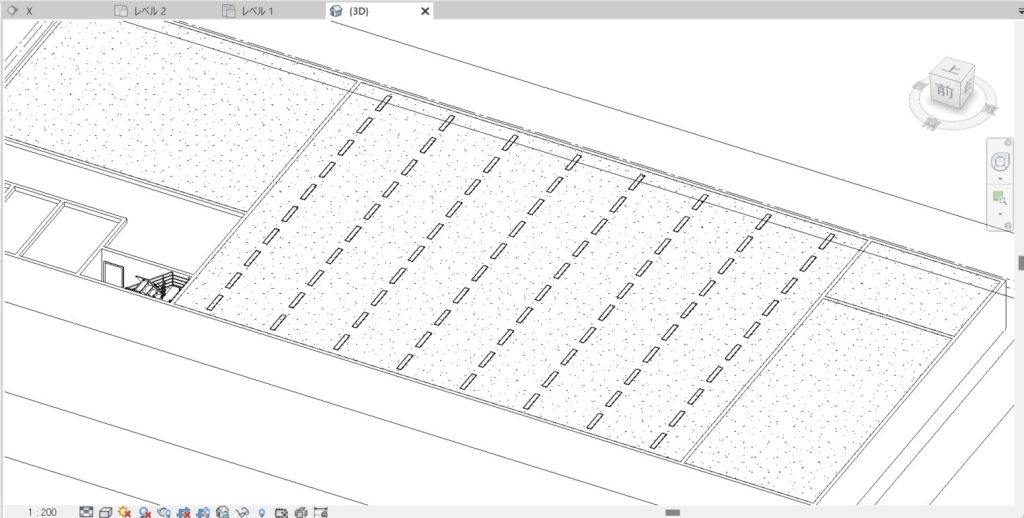The width and height of the screenshot is (1024, 518).
Task: Click the Temporary View Properties icon
Action: 281,511
